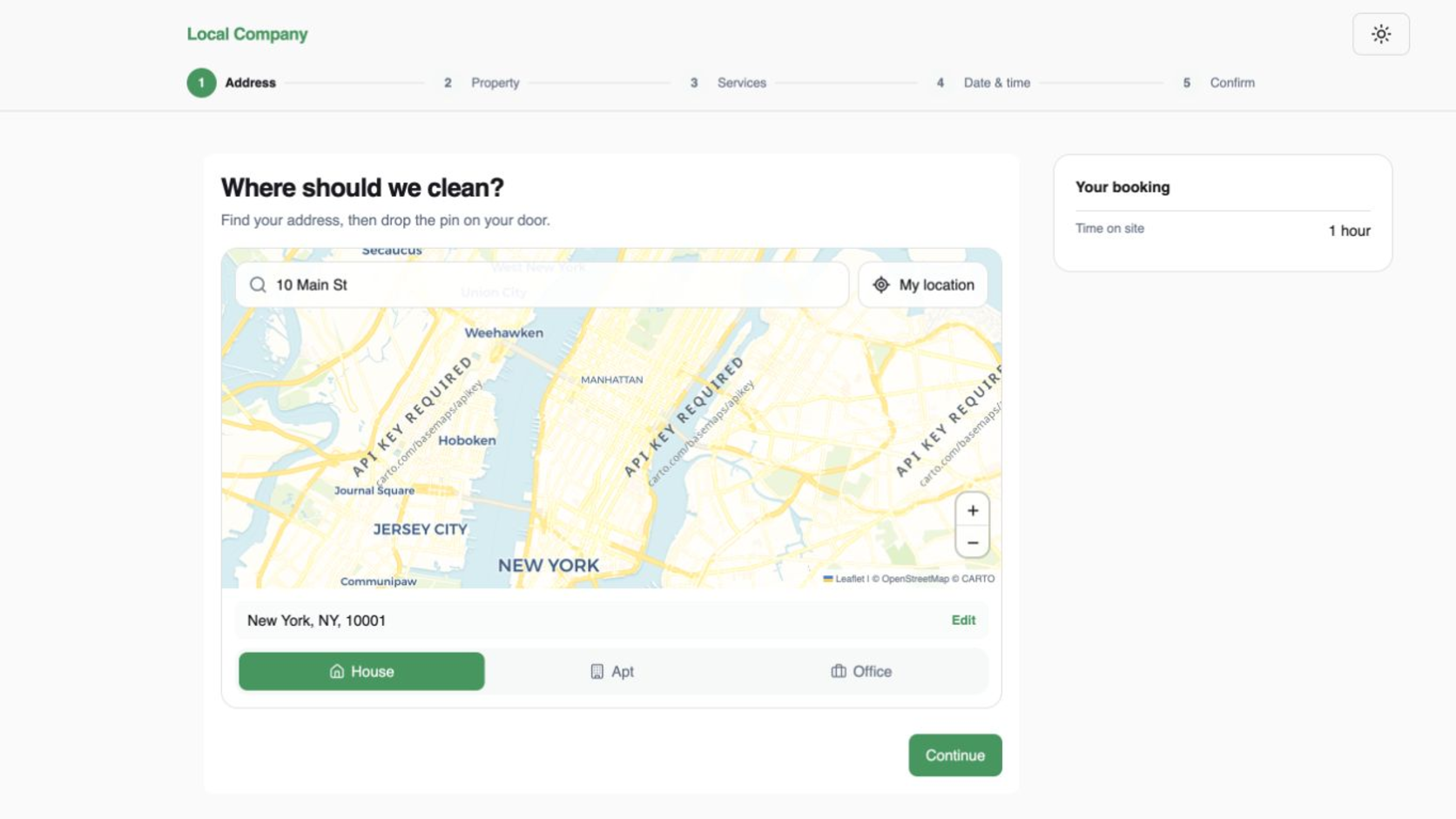The height and width of the screenshot is (819, 1456).
Task: Click the Journal Square map label
Action: (x=374, y=490)
